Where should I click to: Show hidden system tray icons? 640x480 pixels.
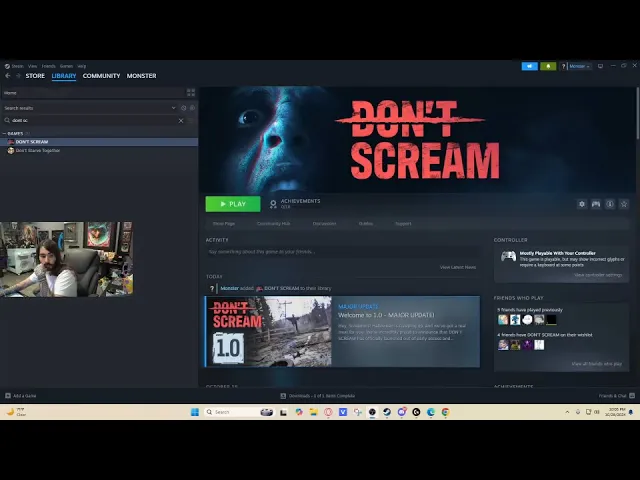coord(567,412)
